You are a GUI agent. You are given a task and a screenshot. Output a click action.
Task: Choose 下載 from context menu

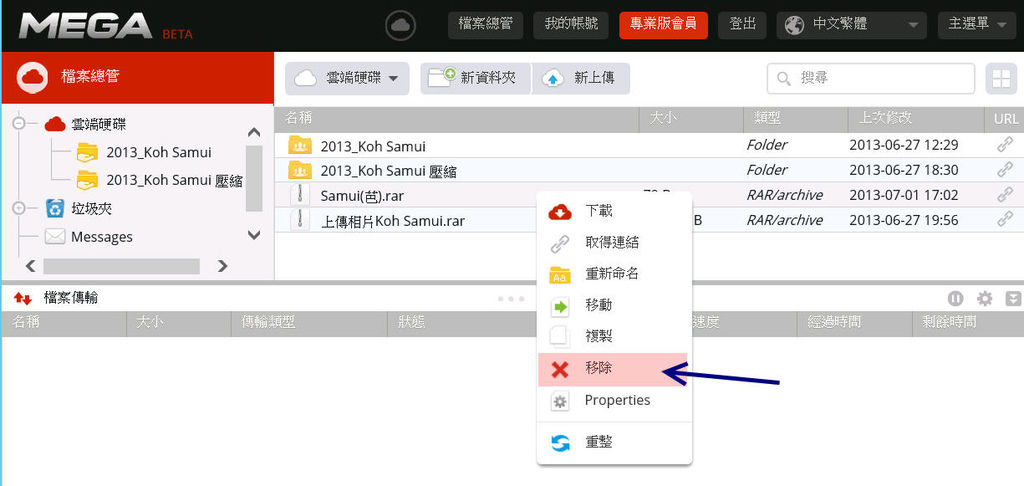coord(614,212)
